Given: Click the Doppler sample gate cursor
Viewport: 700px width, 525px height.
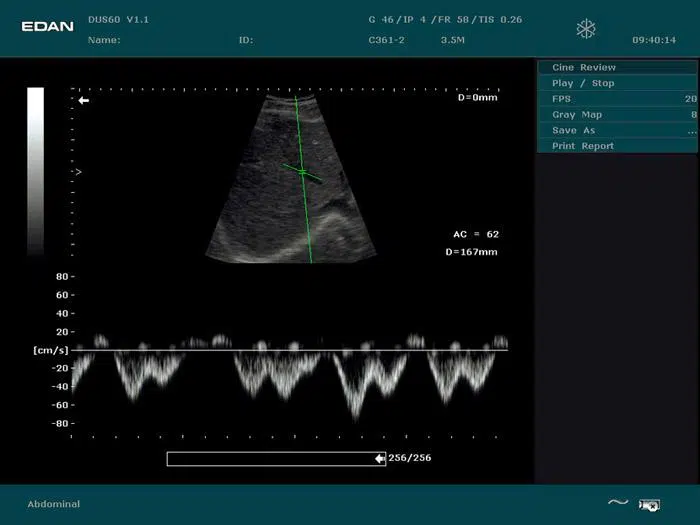Looking at the screenshot, I should pos(302,172).
